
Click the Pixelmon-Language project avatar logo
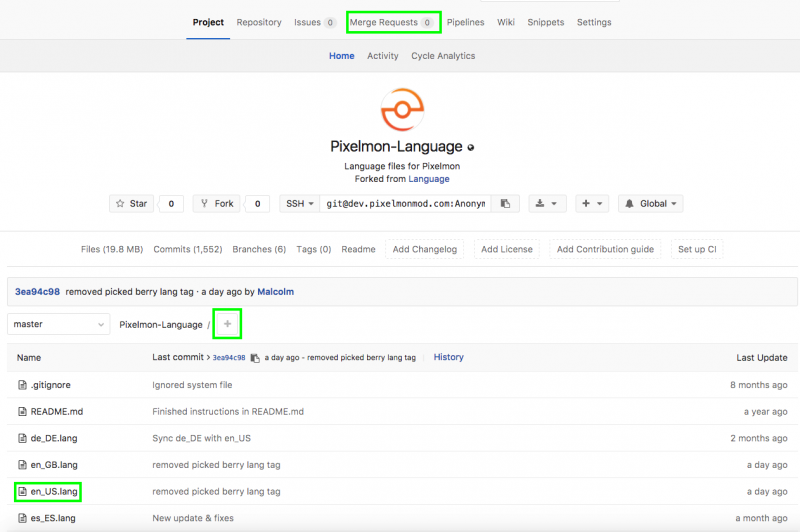[402, 110]
